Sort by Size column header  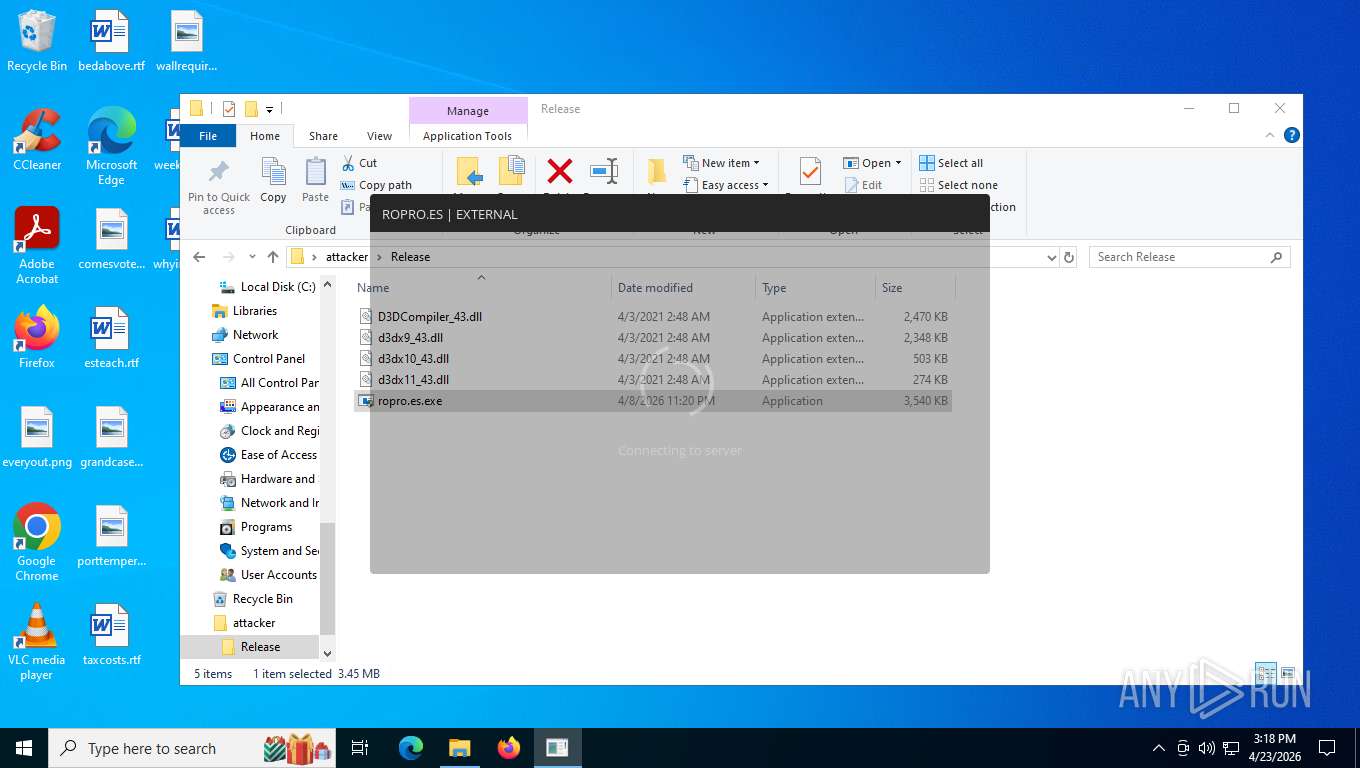[x=915, y=288]
